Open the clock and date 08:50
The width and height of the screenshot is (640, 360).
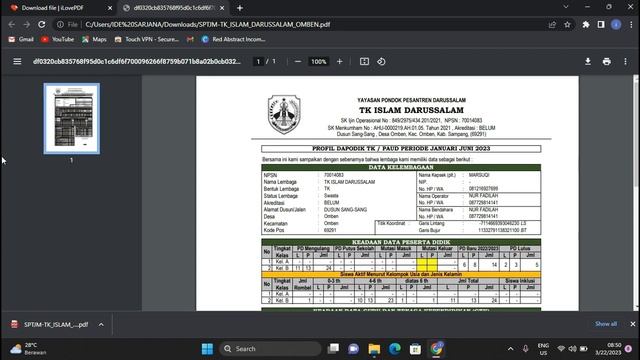click(x=608, y=349)
